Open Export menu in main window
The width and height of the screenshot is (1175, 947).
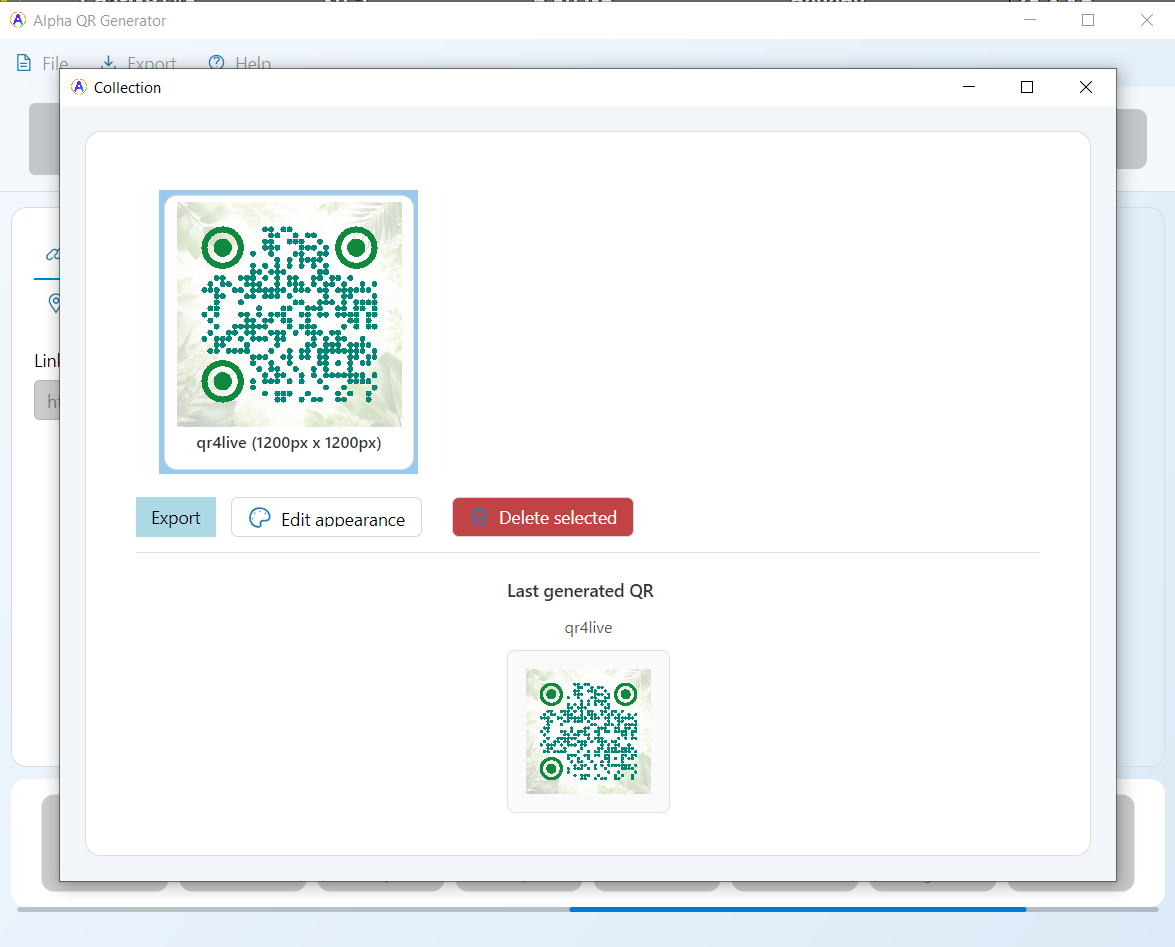click(139, 63)
